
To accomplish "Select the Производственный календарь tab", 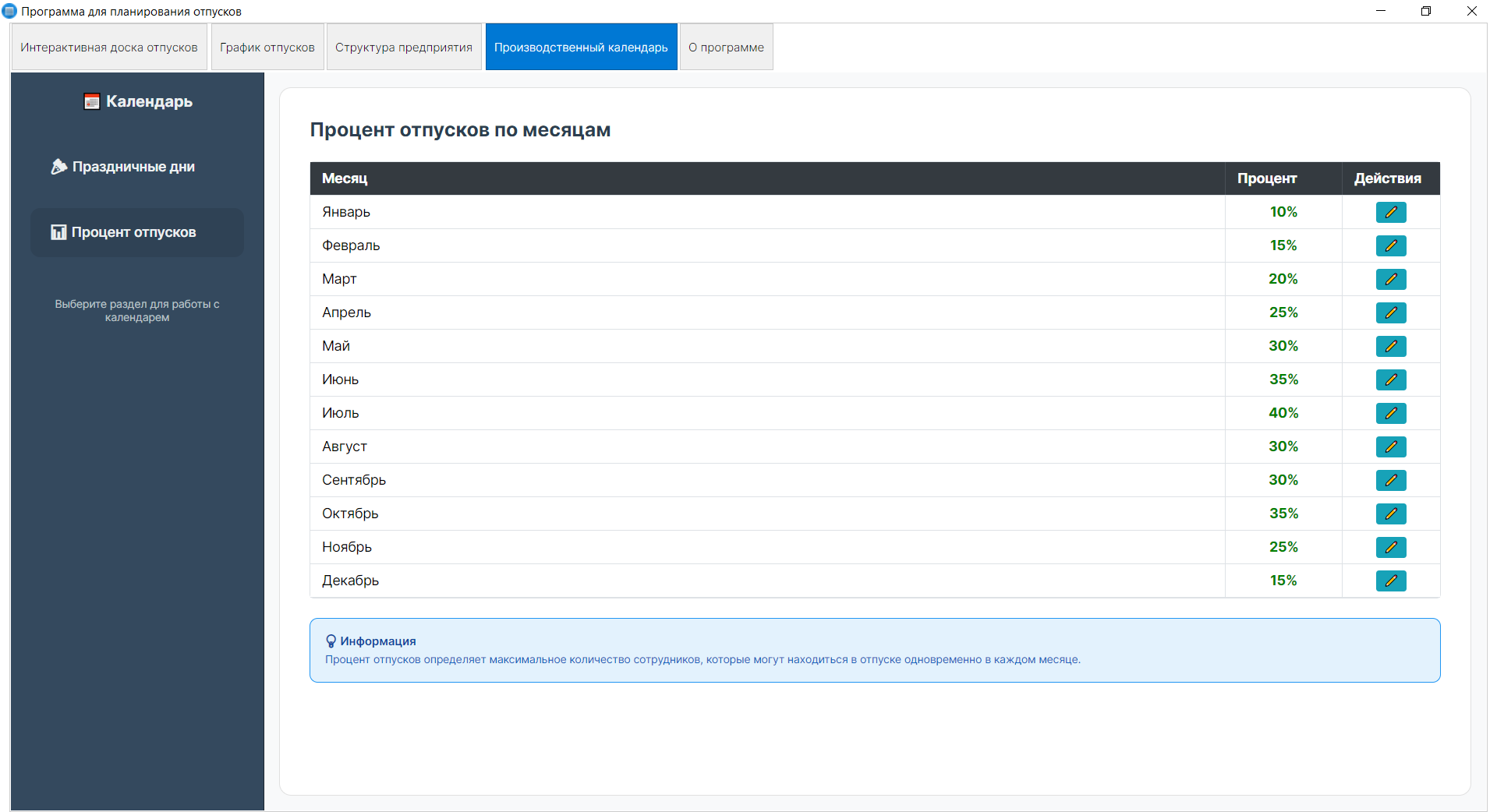I will coord(581,48).
